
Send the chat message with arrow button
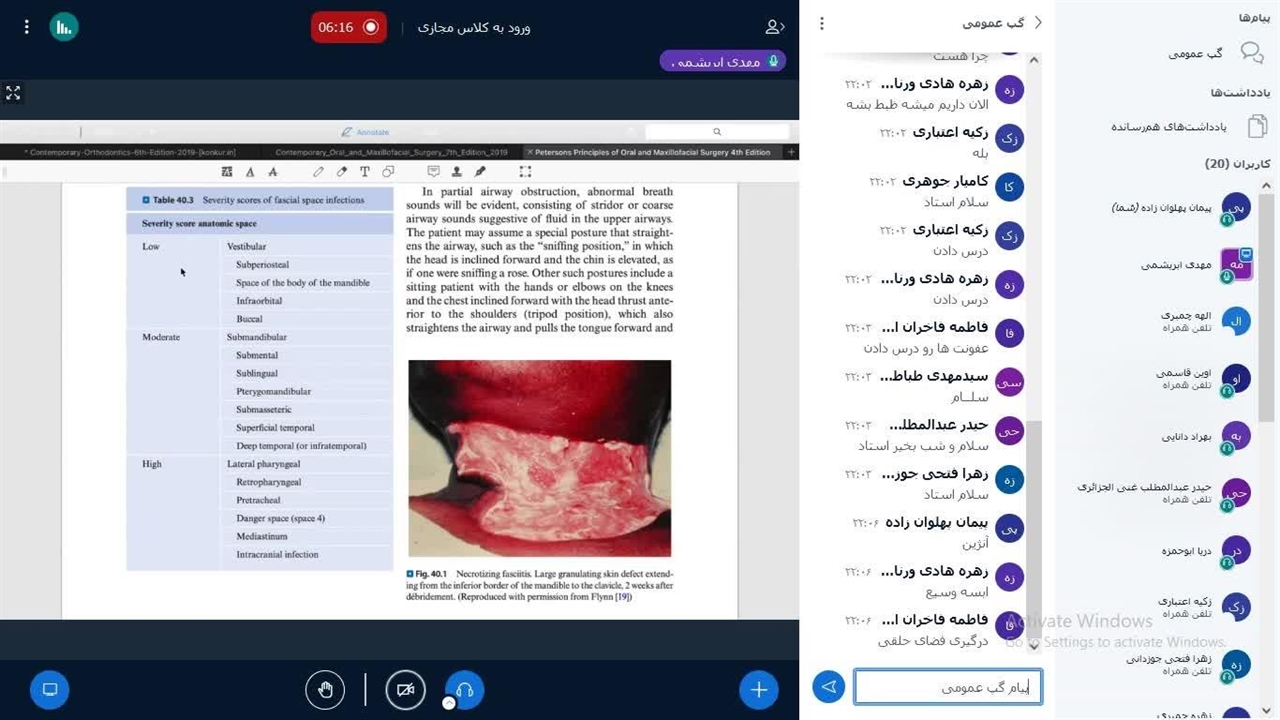[x=828, y=687]
